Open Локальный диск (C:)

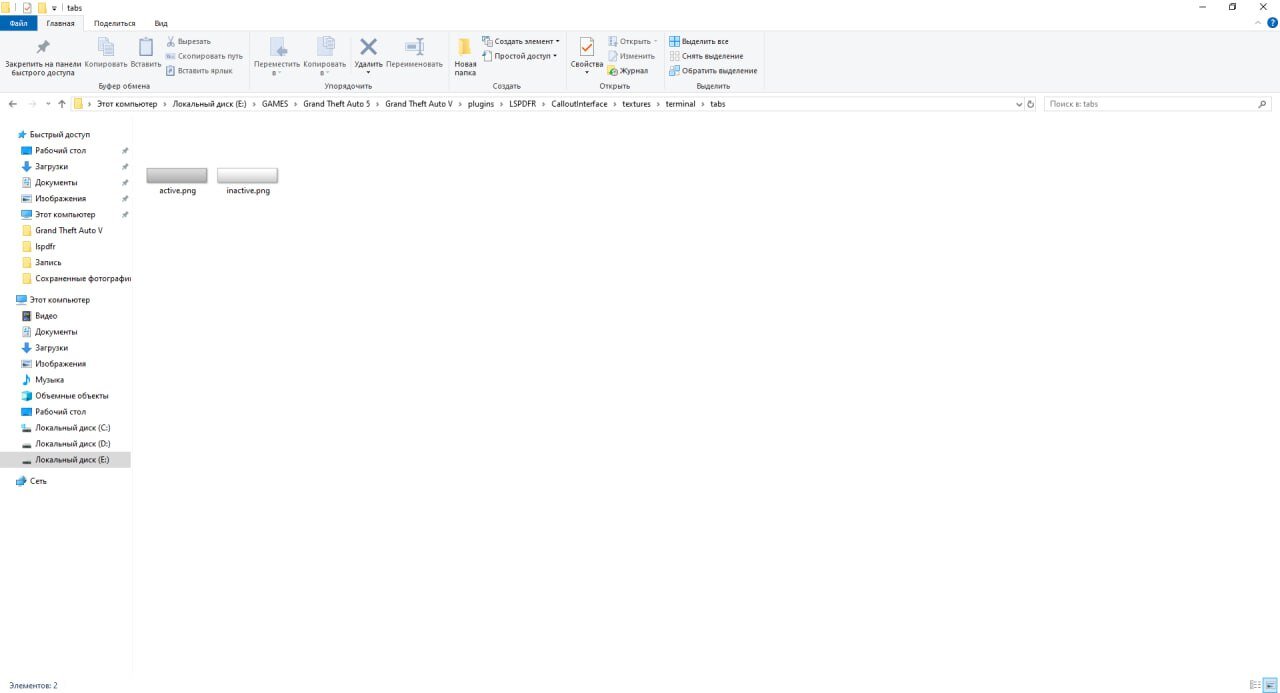(72, 428)
